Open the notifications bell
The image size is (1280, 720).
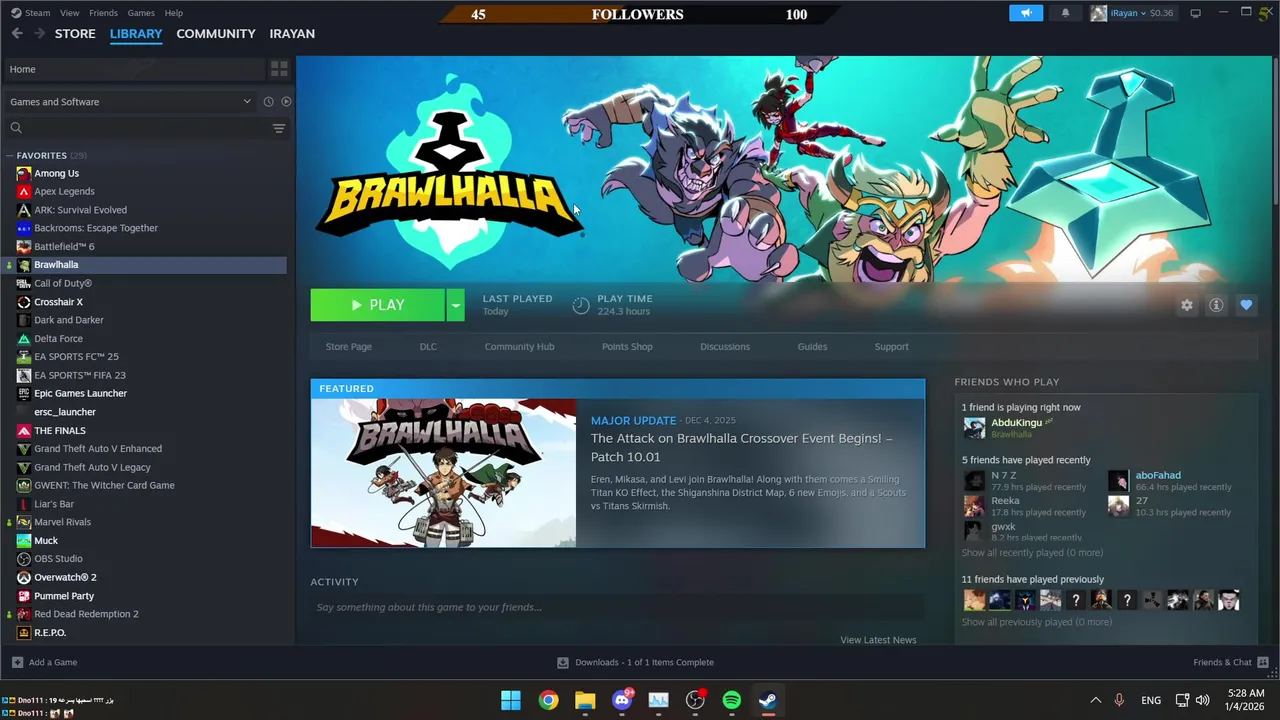[1065, 13]
